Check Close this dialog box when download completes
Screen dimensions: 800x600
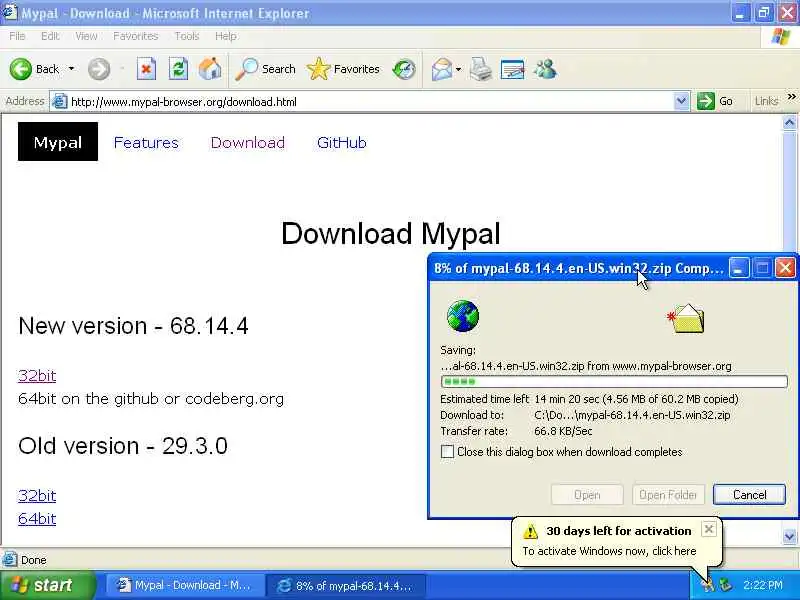click(447, 452)
